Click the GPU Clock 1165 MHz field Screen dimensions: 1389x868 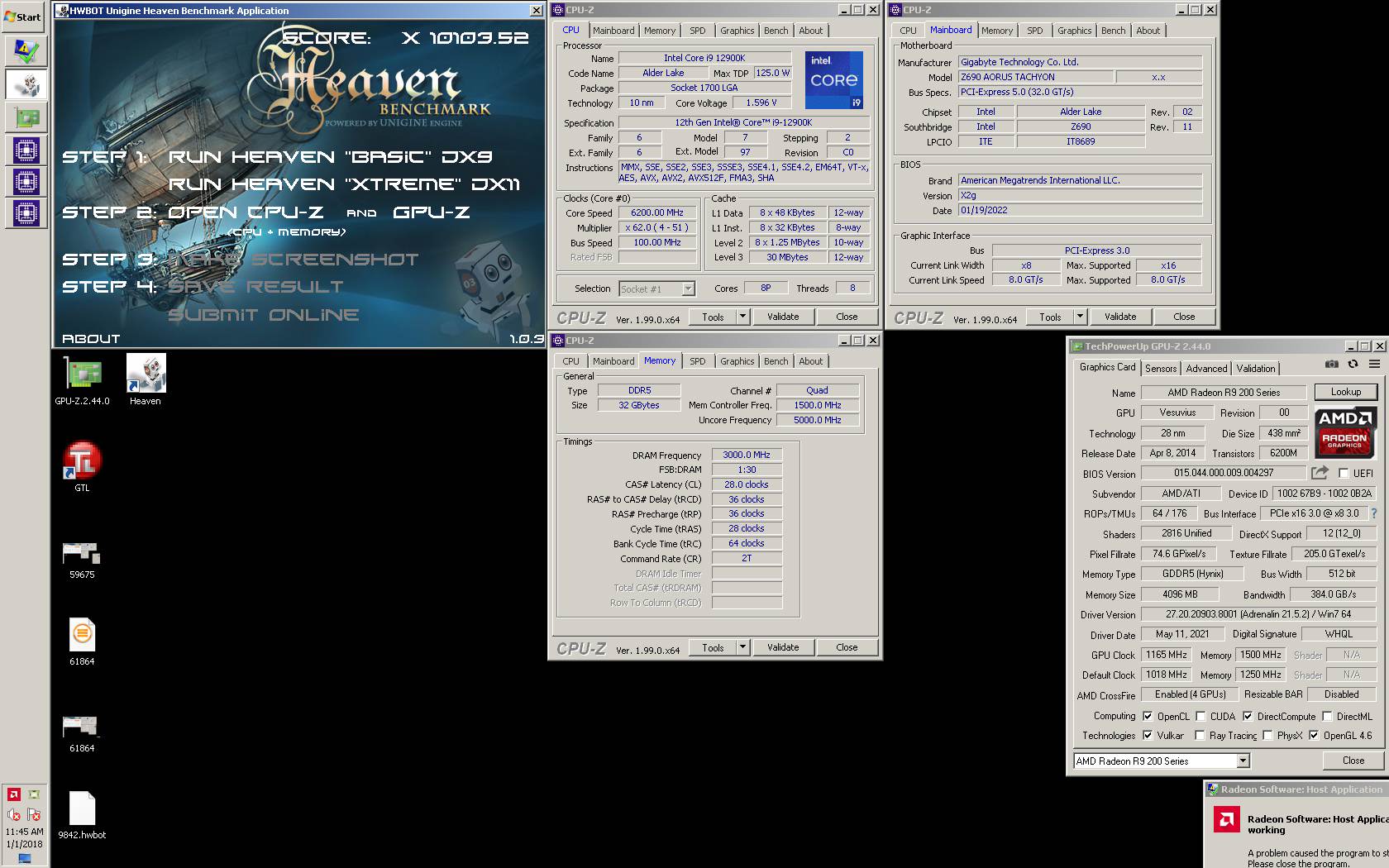[x=1166, y=655]
